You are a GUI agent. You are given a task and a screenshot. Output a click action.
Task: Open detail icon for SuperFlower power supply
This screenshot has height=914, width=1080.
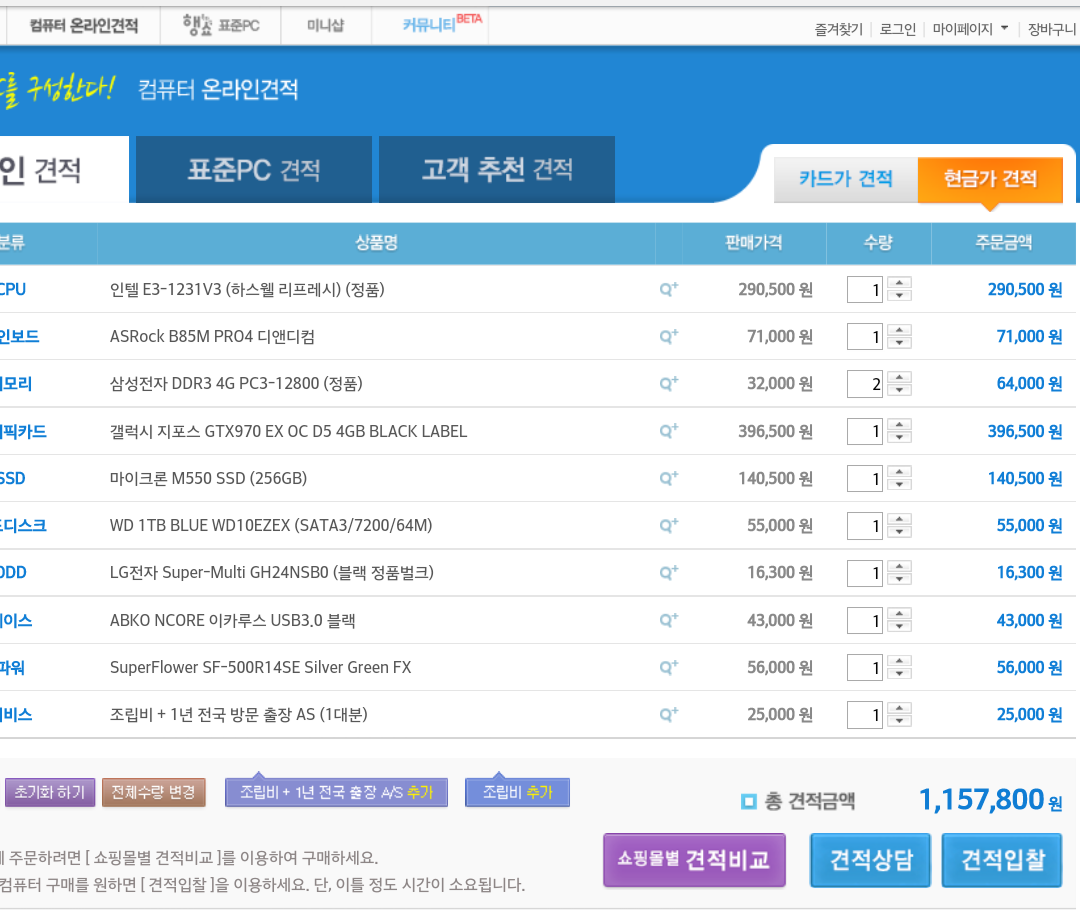(x=668, y=667)
